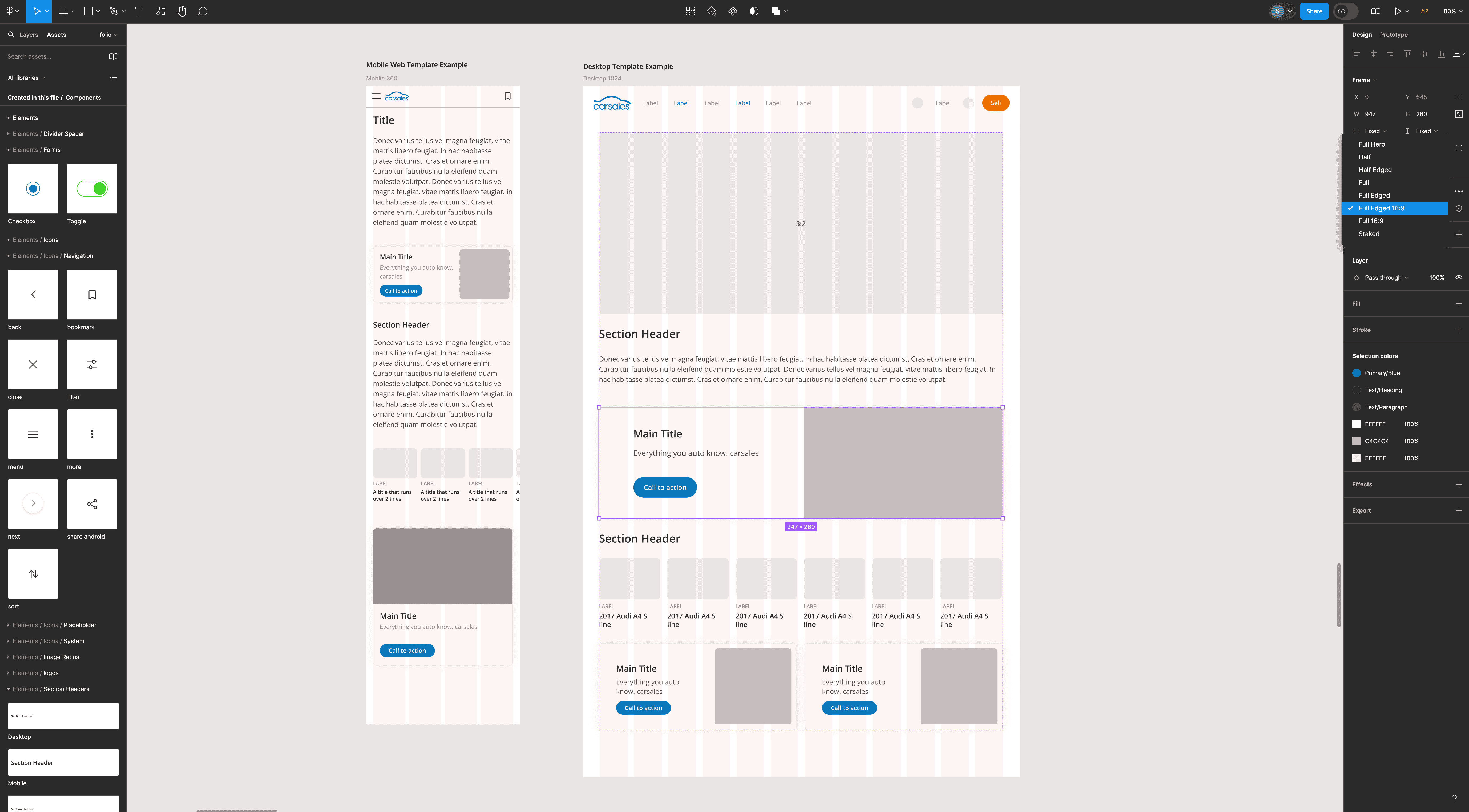Select the back icon component
Viewport: 1469px width, 812px height.
[33, 295]
